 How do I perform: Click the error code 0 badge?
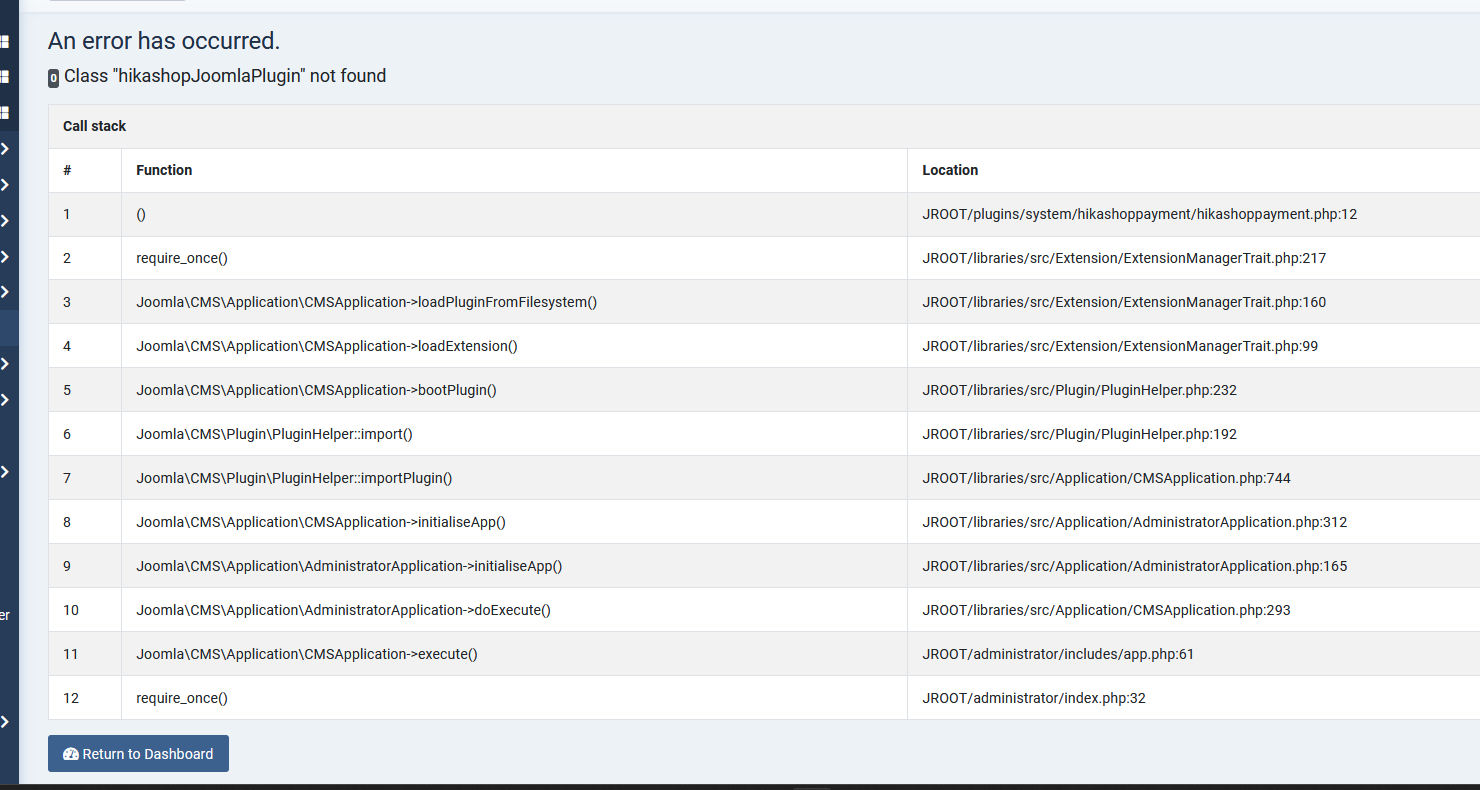coord(54,78)
